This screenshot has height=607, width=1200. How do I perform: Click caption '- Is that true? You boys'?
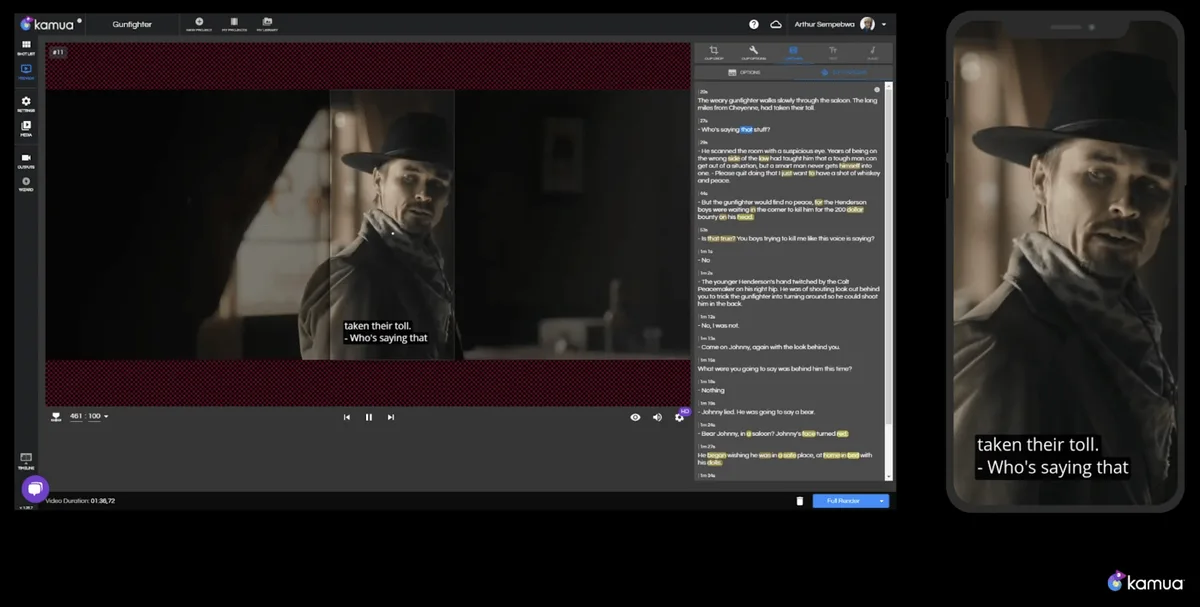coord(785,238)
